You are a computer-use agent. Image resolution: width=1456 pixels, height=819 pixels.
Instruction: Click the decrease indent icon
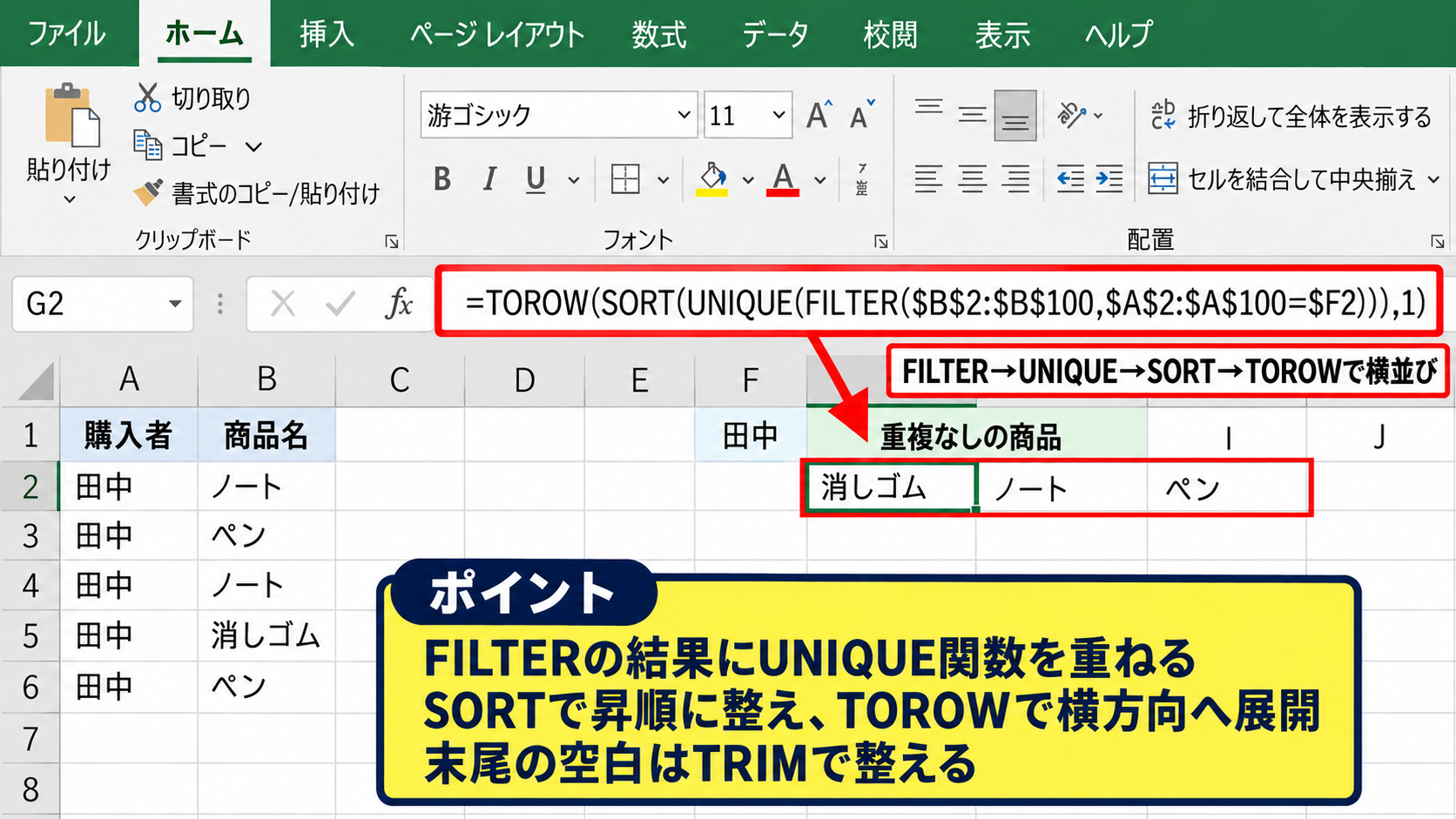click(x=1070, y=179)
